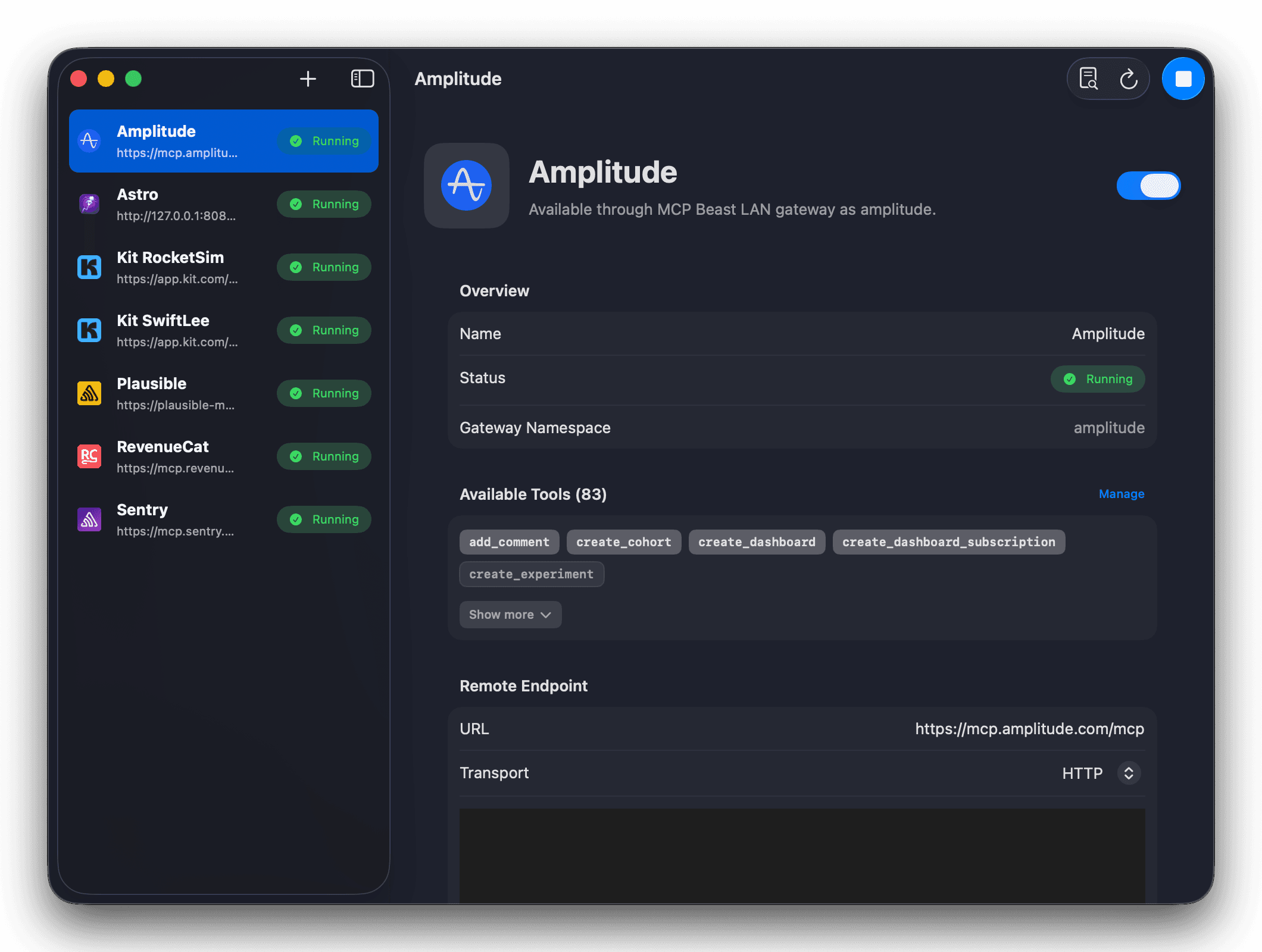1262x952 pixels.
Task: Click the Running badge on Sentry row
Action: point(324,519)
